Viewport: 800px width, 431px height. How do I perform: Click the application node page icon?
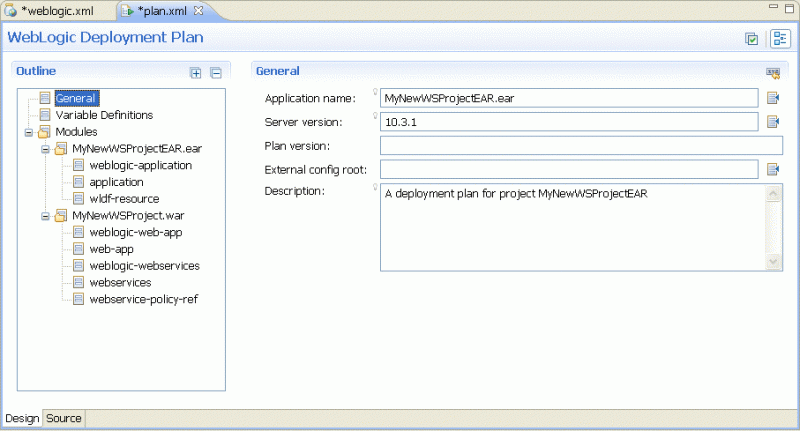[x=78, y=182]
